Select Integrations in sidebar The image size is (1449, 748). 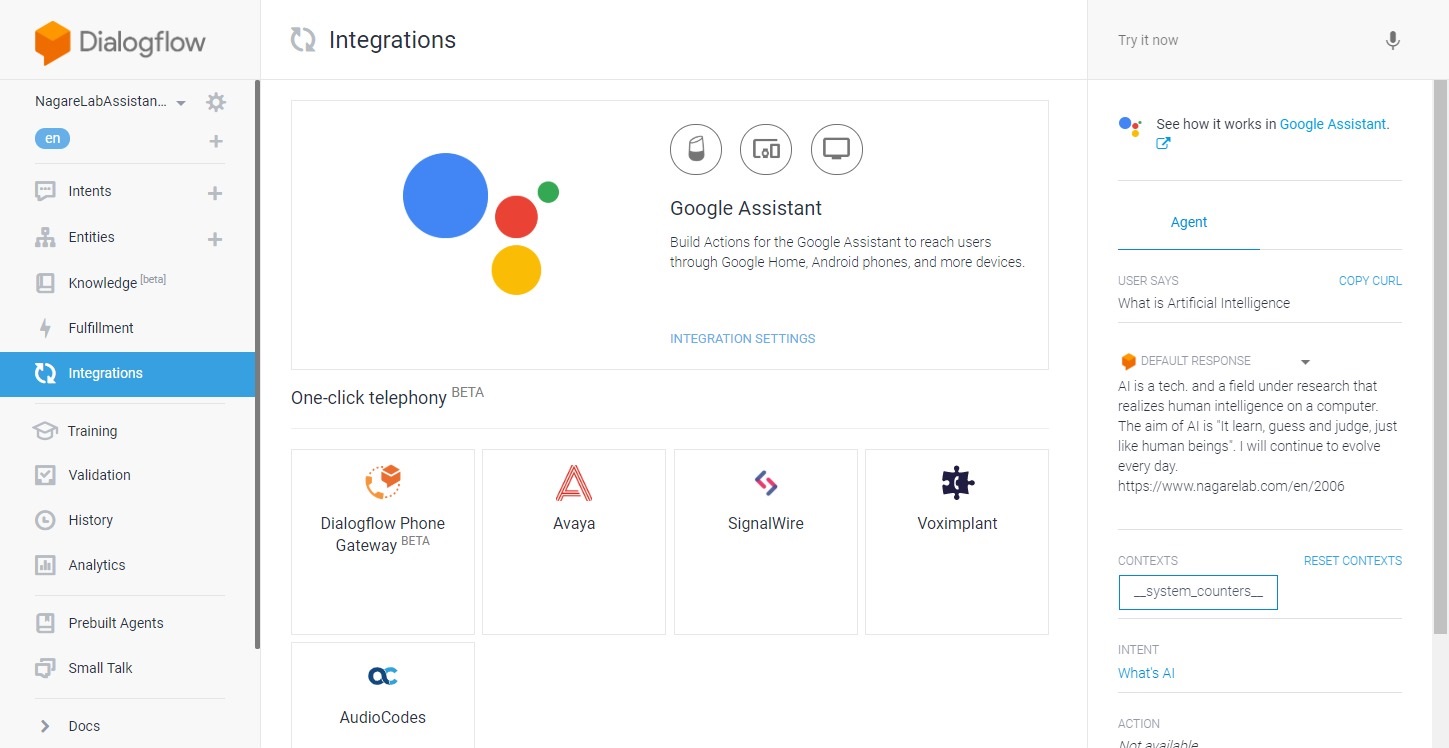[x=128, y=374]
